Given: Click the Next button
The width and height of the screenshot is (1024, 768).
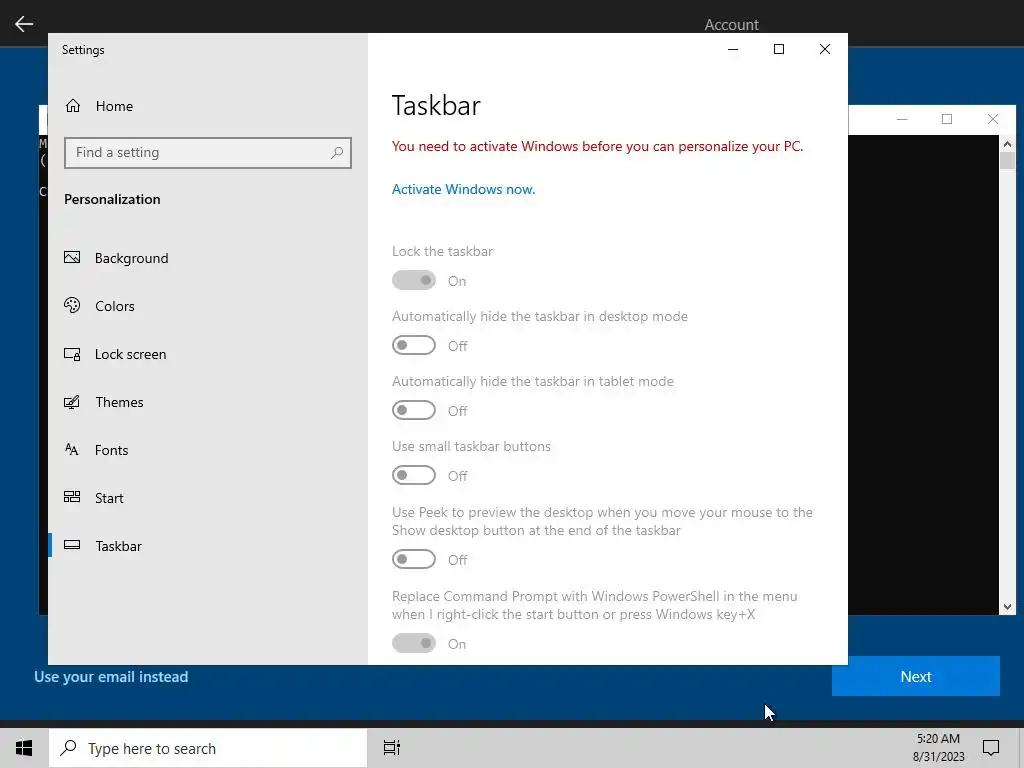Looking at the screenshot, I should pos(916,677).
